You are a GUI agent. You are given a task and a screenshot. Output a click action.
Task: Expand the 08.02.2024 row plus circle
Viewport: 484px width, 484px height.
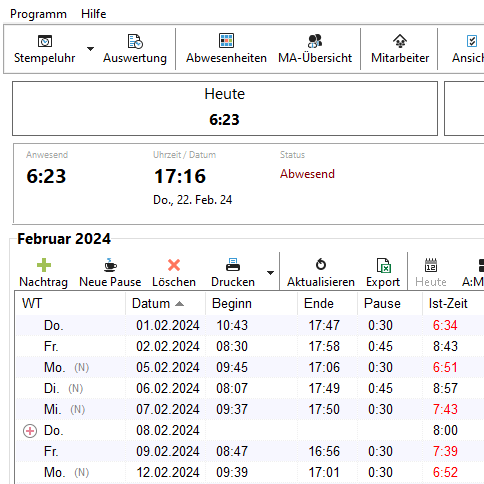pyautogui.click(x=30, y=431)
